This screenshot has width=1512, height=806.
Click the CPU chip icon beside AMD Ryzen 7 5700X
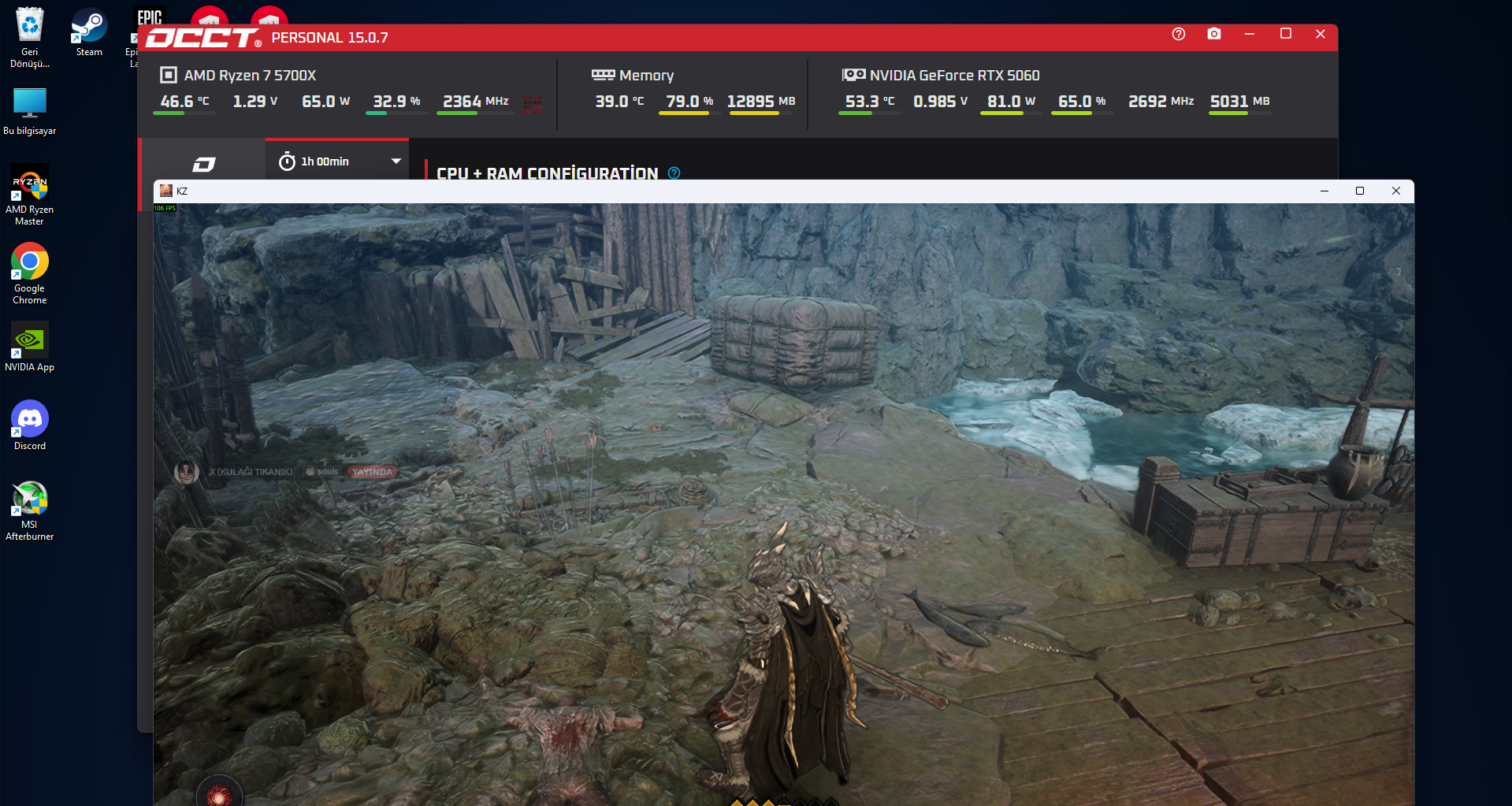point(169,75)
